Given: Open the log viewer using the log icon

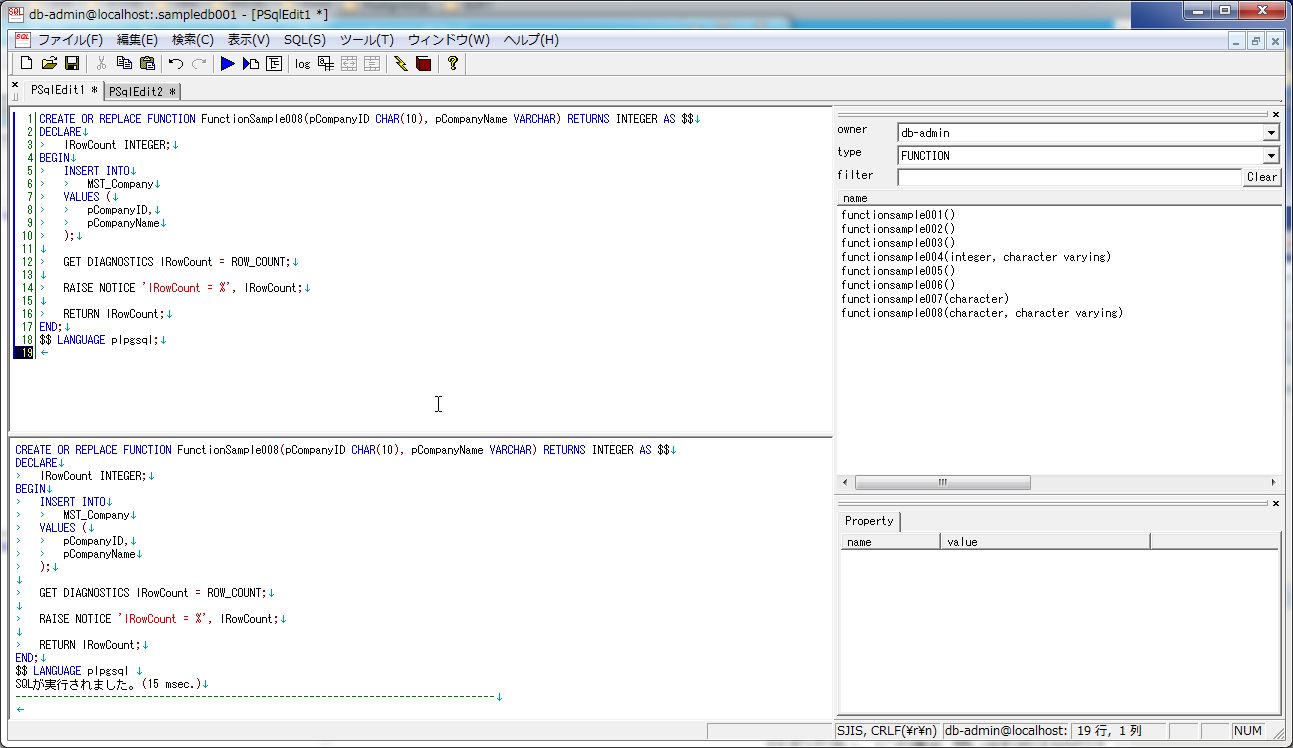Looking at the screenshot, I should pyautogui.click(x=302, y=64).
